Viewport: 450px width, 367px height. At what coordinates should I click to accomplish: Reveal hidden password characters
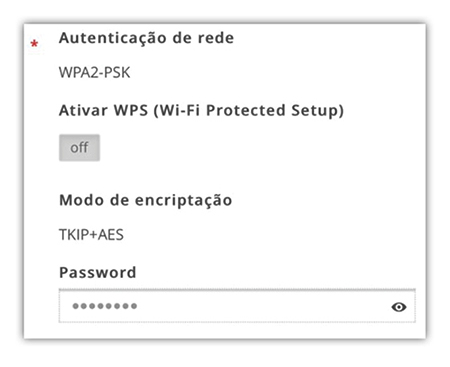(399, 307)
